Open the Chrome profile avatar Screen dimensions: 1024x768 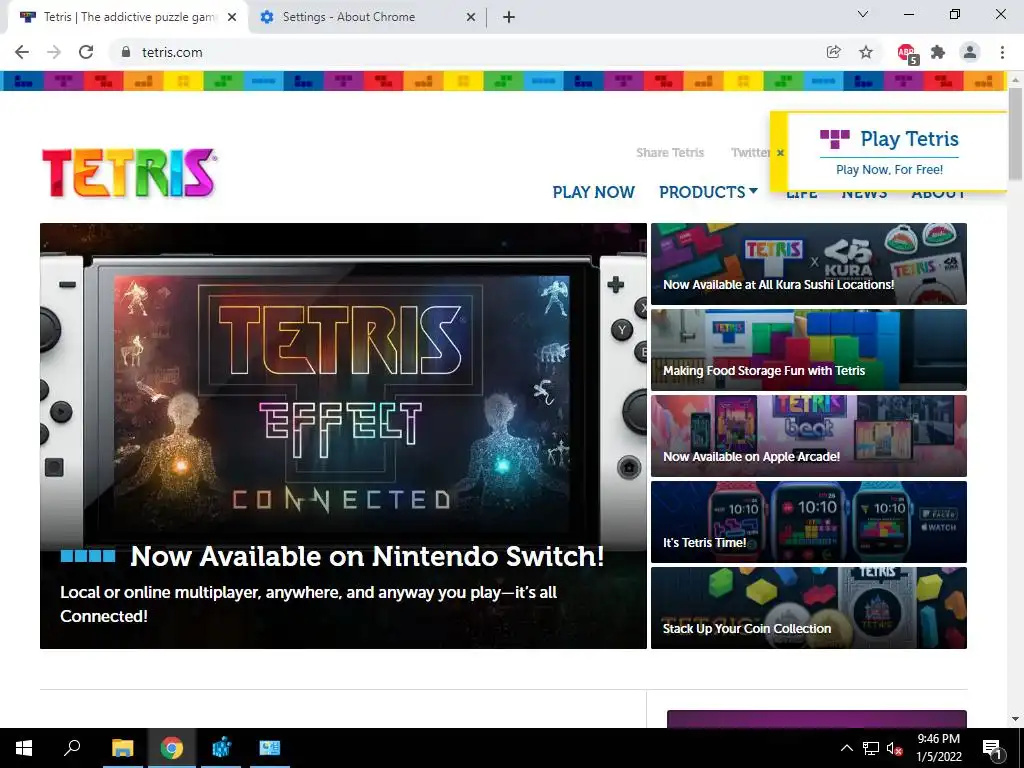(970, 52)
